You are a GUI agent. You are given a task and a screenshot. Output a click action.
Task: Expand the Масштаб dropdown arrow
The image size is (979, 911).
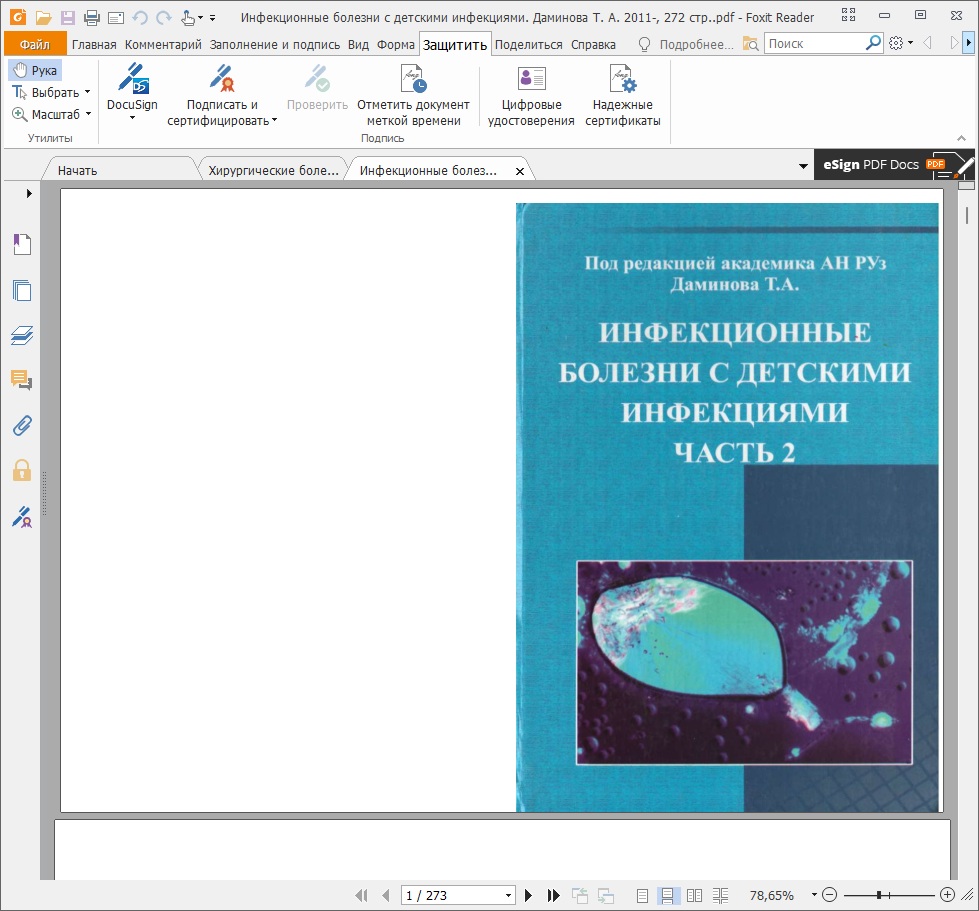tap(88, 114)
